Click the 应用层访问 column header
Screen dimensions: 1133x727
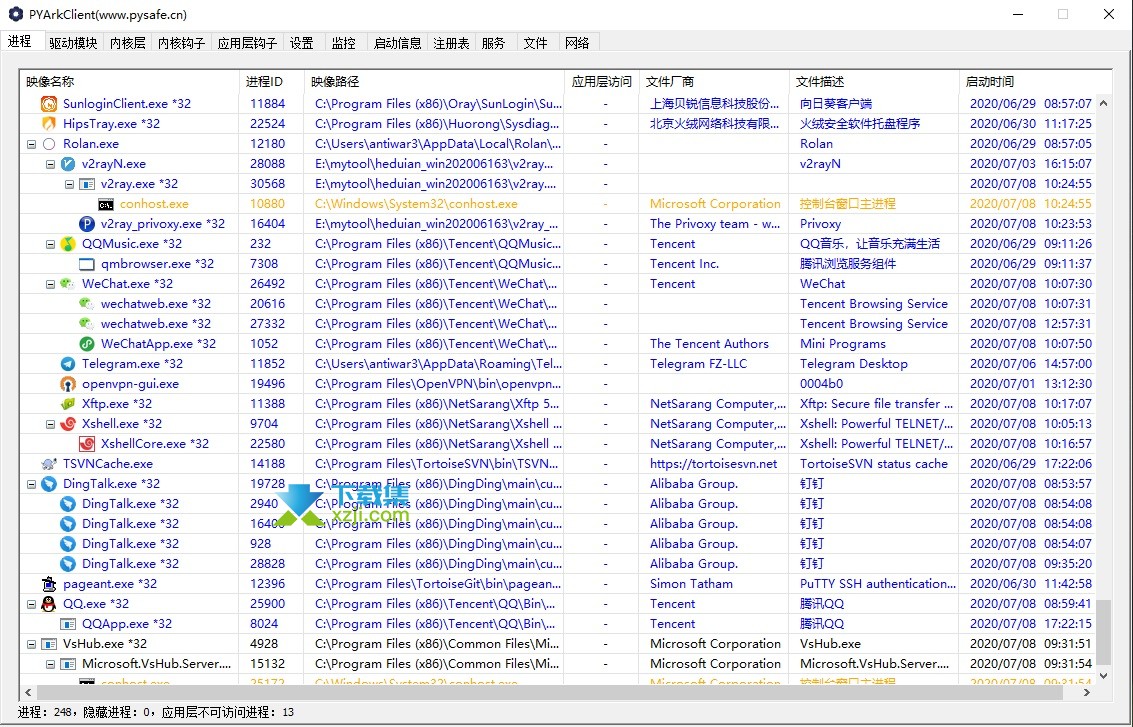(x=601, y=82)
